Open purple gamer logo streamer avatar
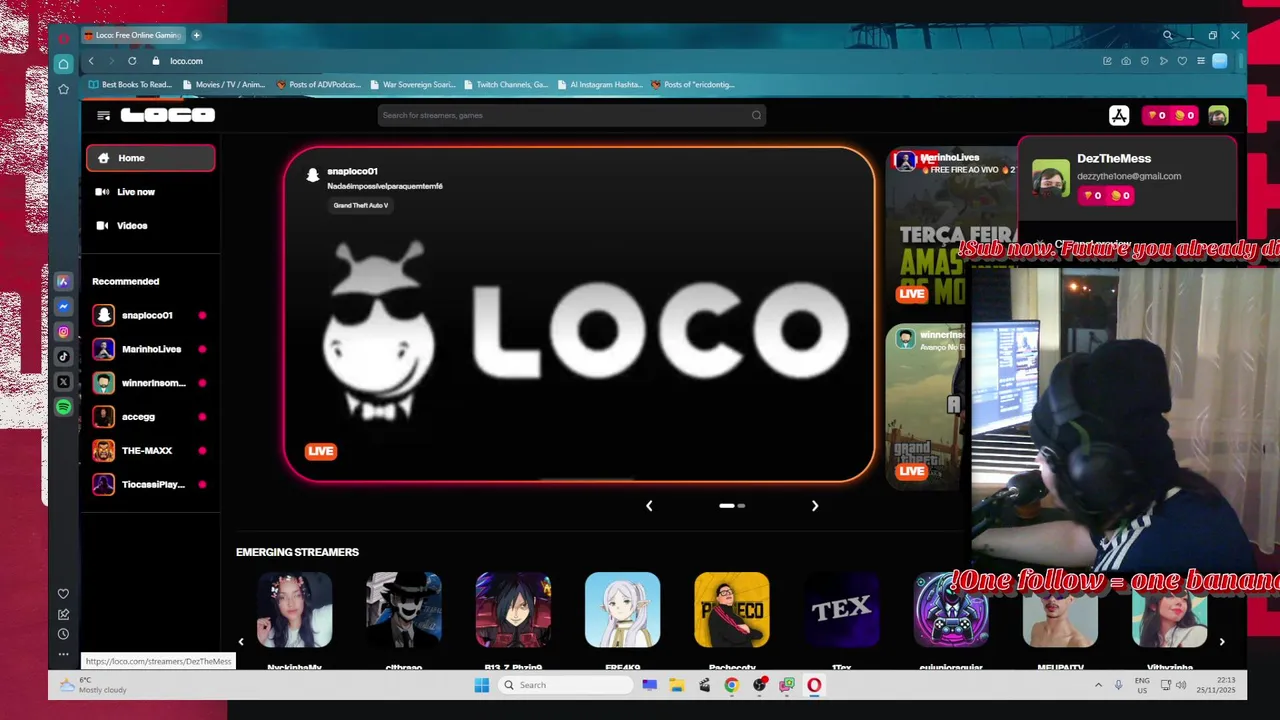The height and width of the screenshot is (720, 1280). tap(951, 610)
